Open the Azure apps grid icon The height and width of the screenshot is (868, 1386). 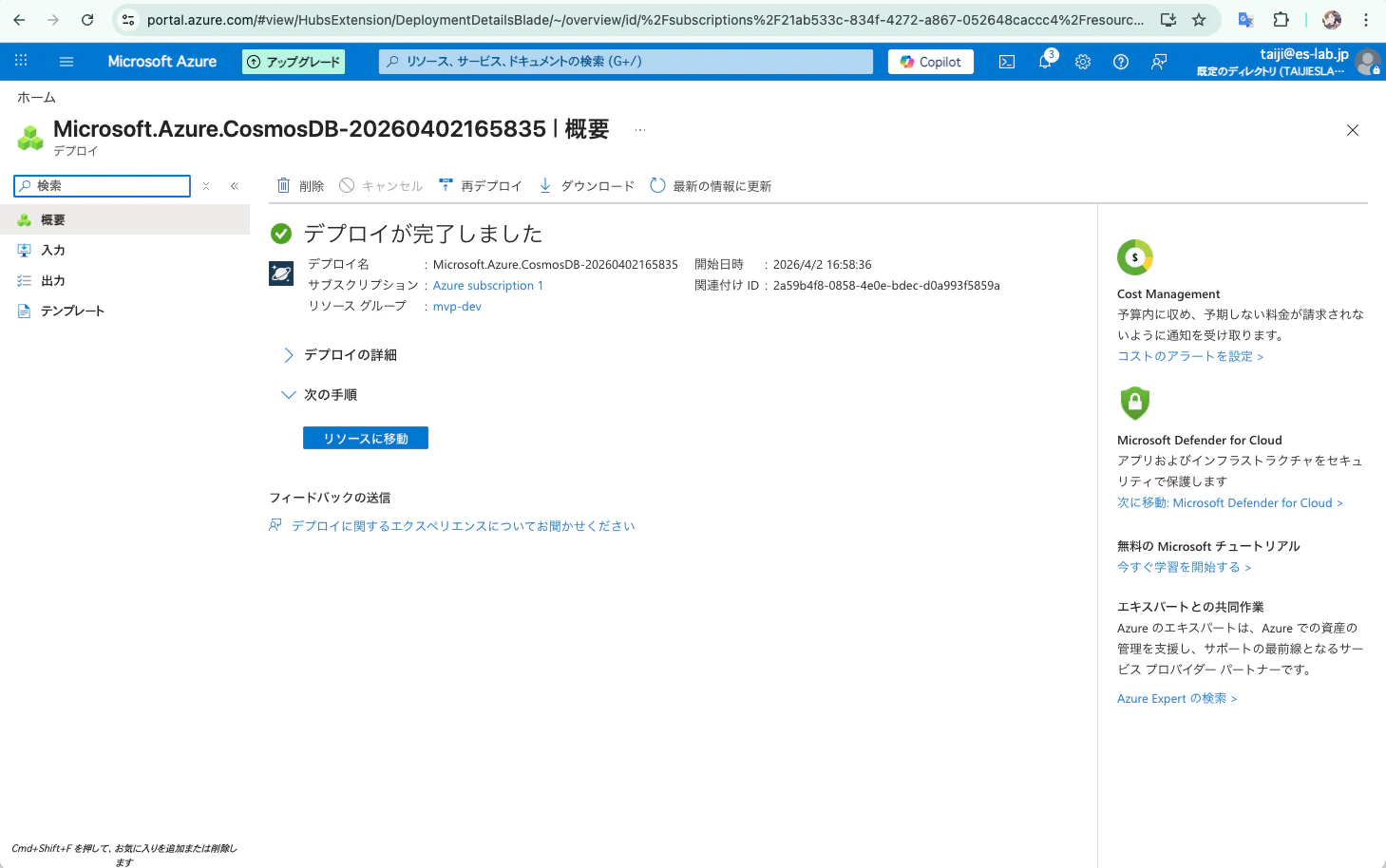coord(21,61)
